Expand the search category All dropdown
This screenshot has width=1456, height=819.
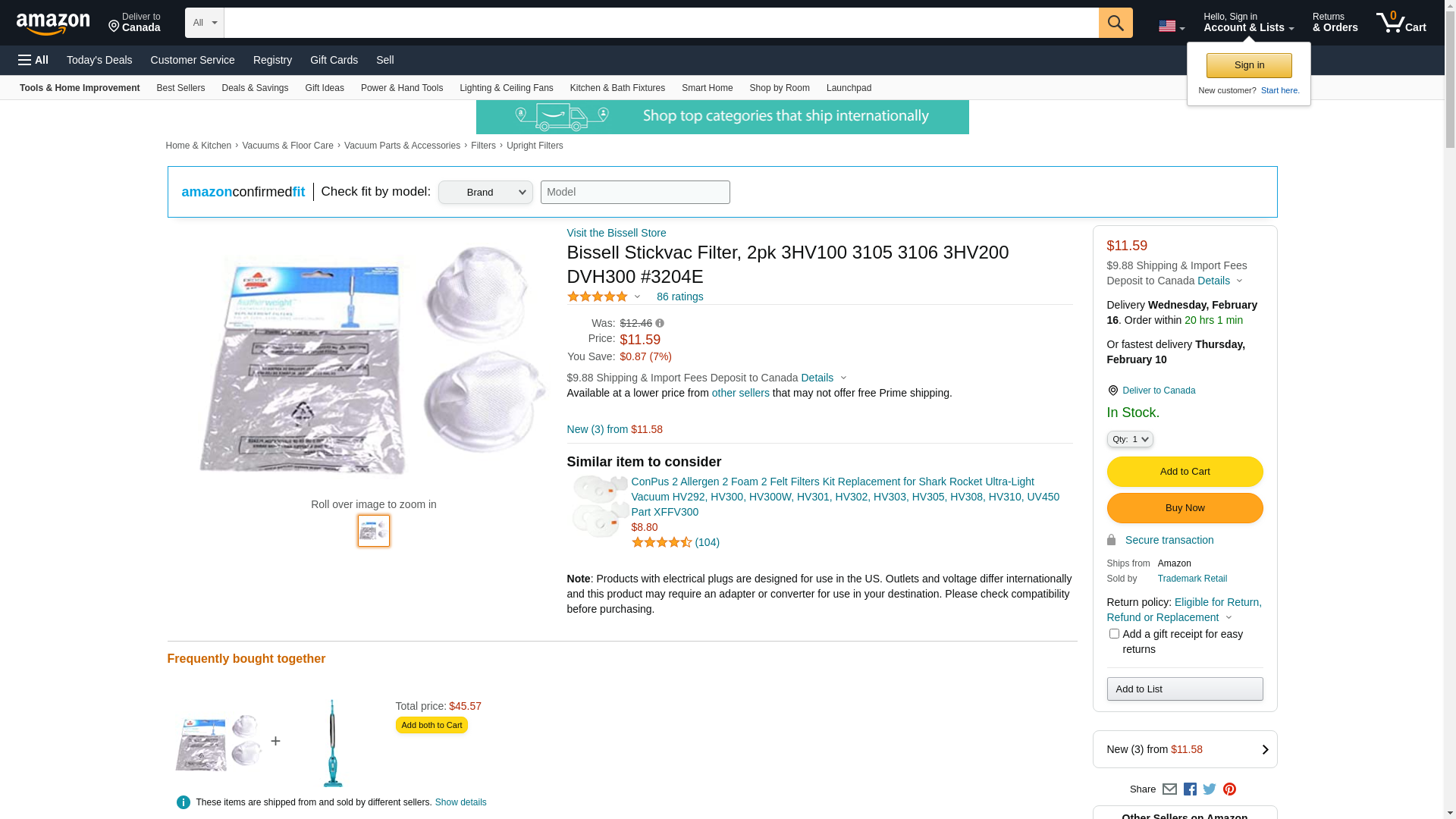point(205,23)
